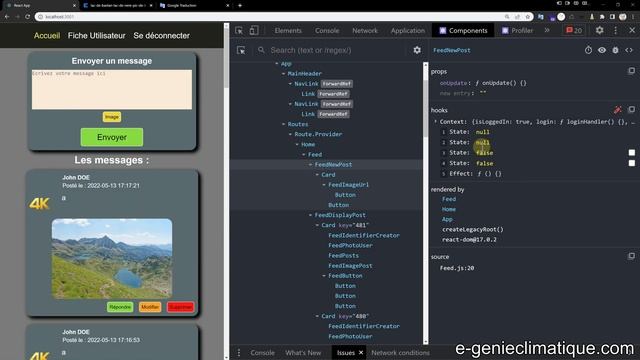The image size is (640, 360).
Task: Open component tree view settings gear
Action: 417,50
